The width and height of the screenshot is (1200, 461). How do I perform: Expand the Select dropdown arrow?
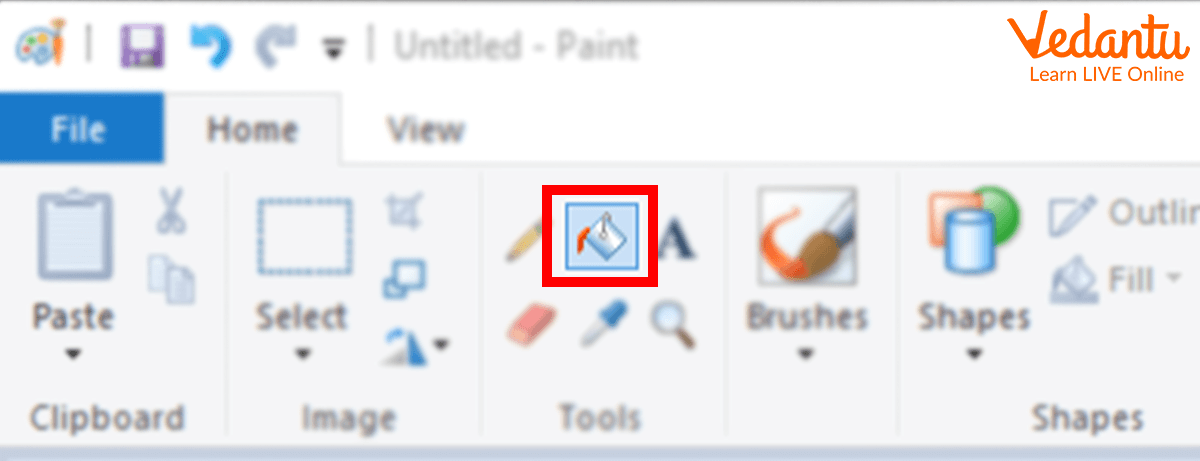pyautogui.click(x=302, y=353)
